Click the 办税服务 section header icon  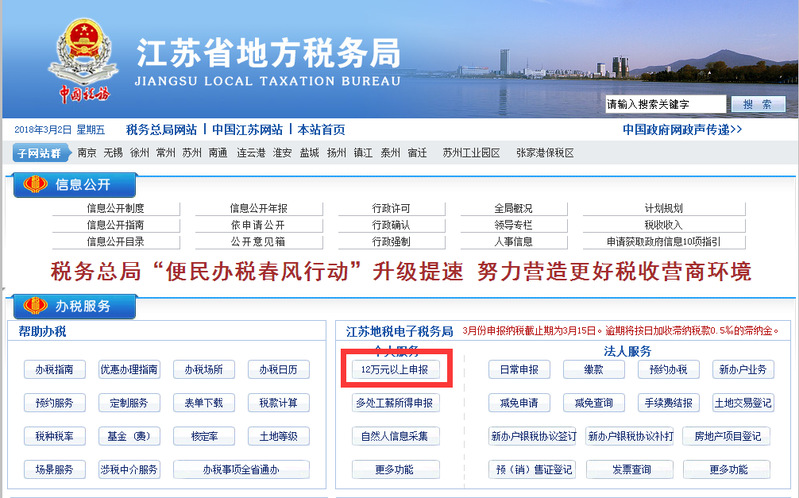[x=35, y=306]
